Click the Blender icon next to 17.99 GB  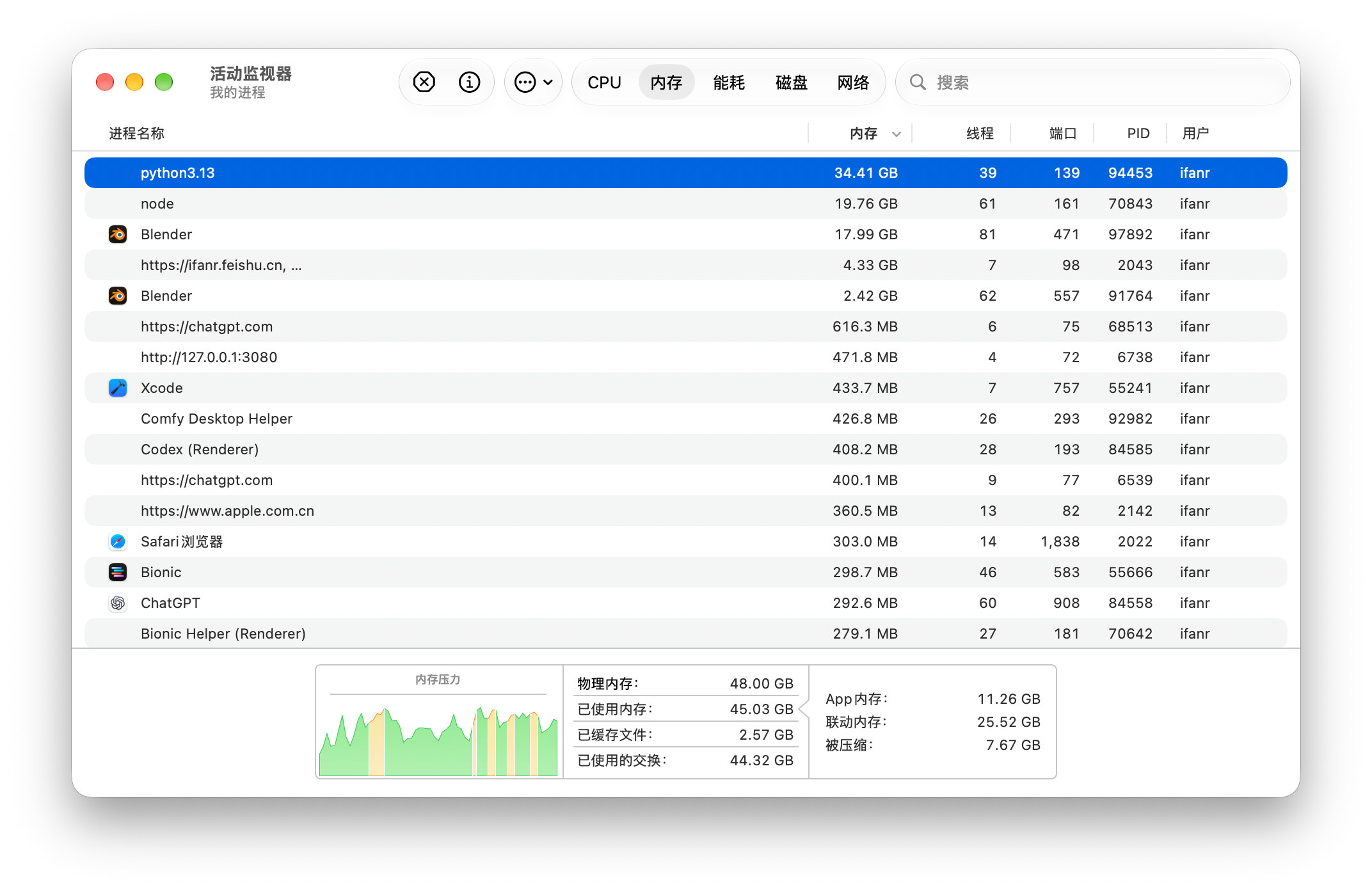click(x=118, y=234)
